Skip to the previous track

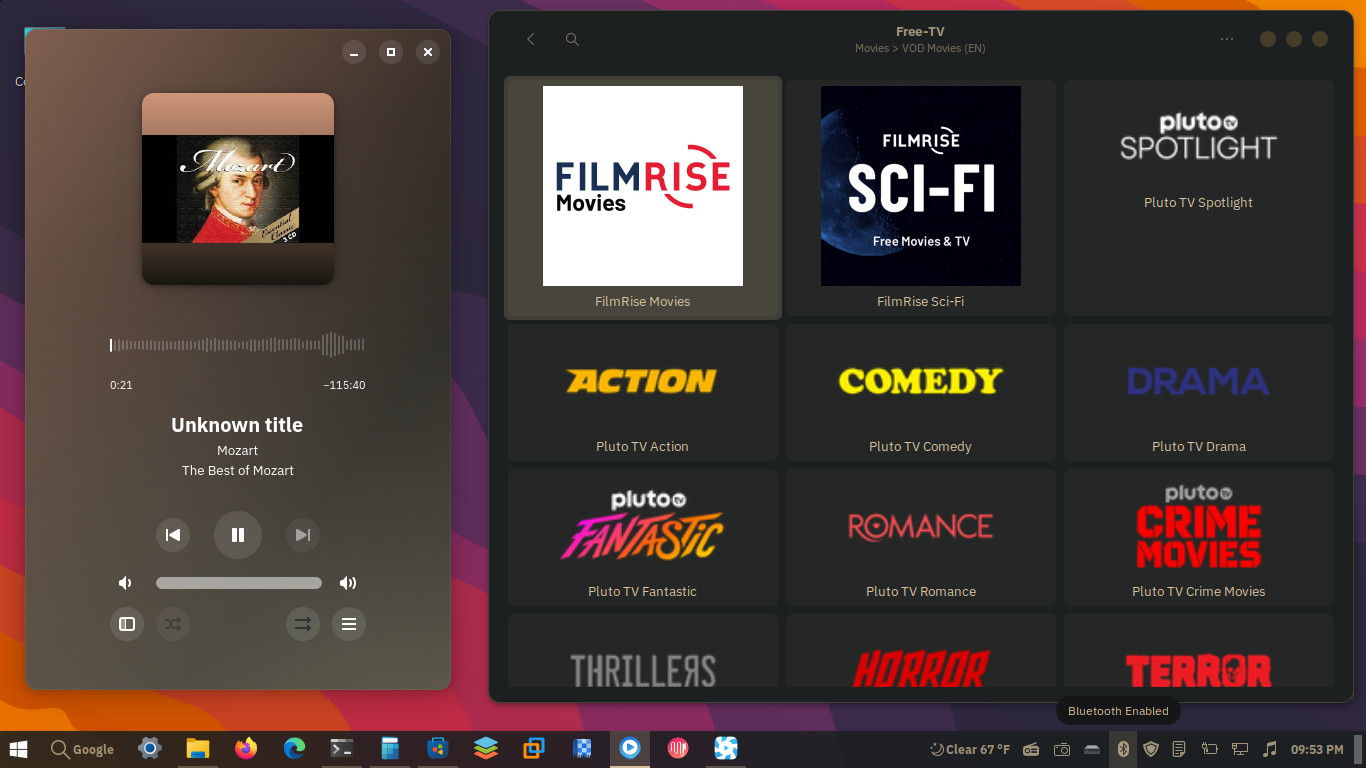(173, 535)
